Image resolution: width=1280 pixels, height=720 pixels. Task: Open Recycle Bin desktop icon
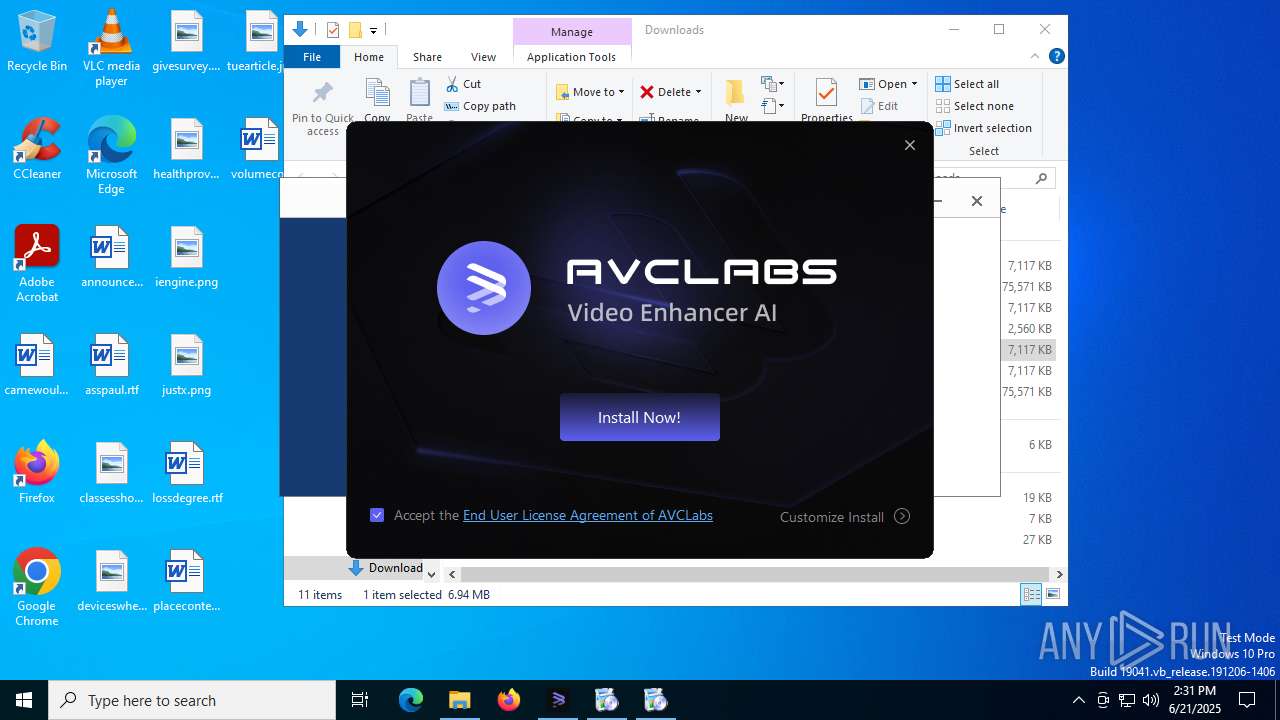click(37, 41)
